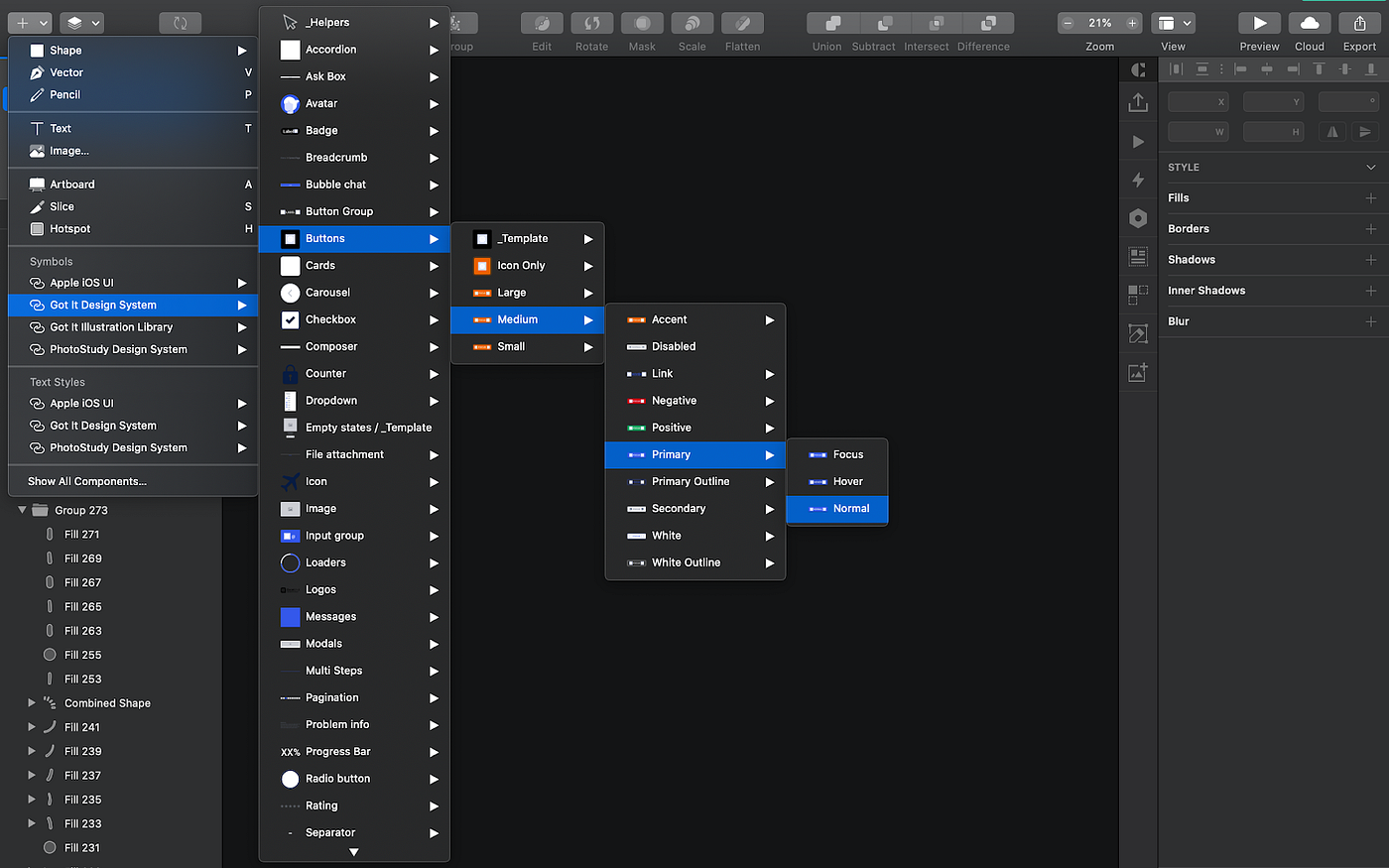1389x868 pixels.
Task: Select Disabled in the Medium submenu
Action: (x=695, y=347)
